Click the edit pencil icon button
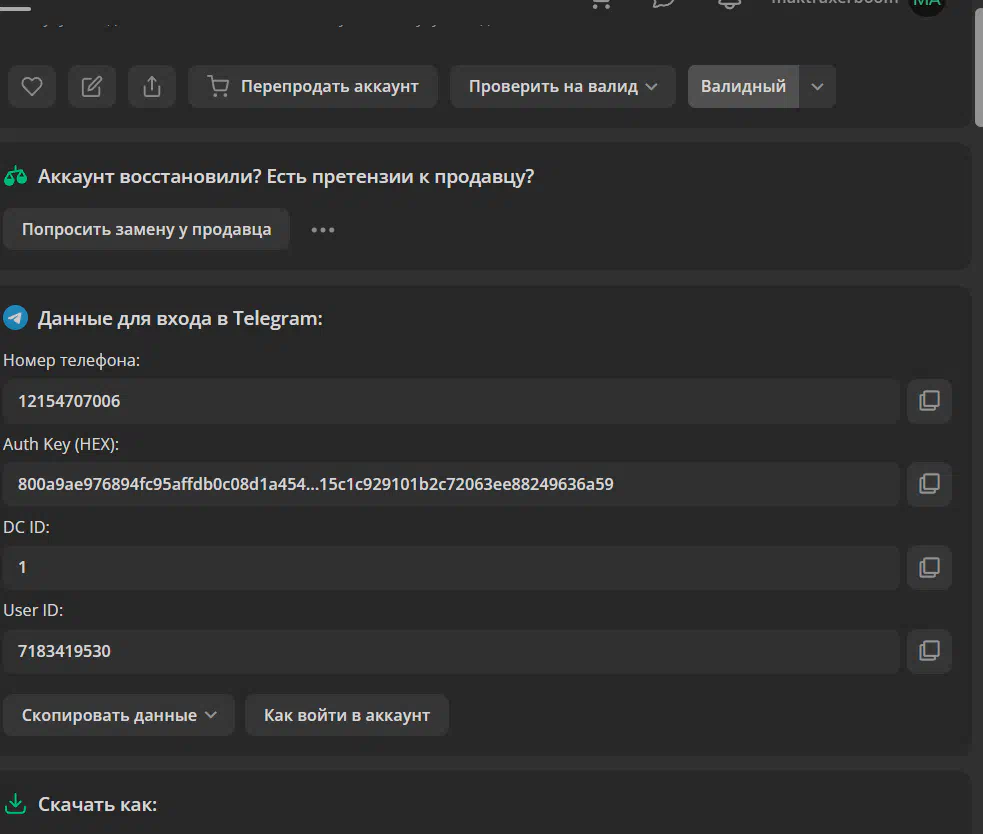 (x=92, y=87)
